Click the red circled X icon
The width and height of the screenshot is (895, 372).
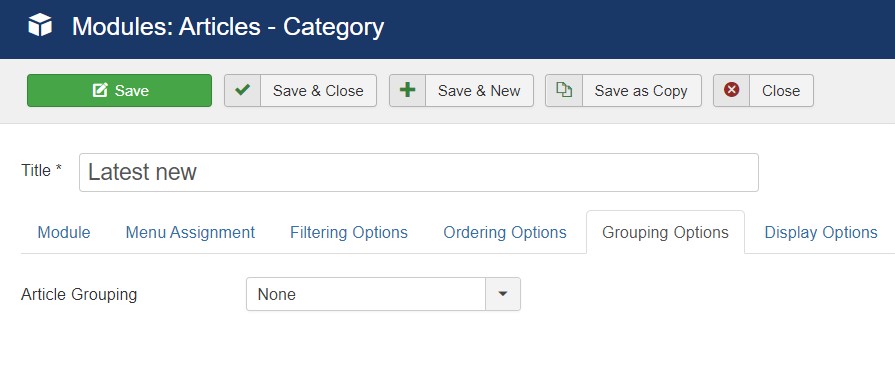pyautogui.click(x=732, y=90)
